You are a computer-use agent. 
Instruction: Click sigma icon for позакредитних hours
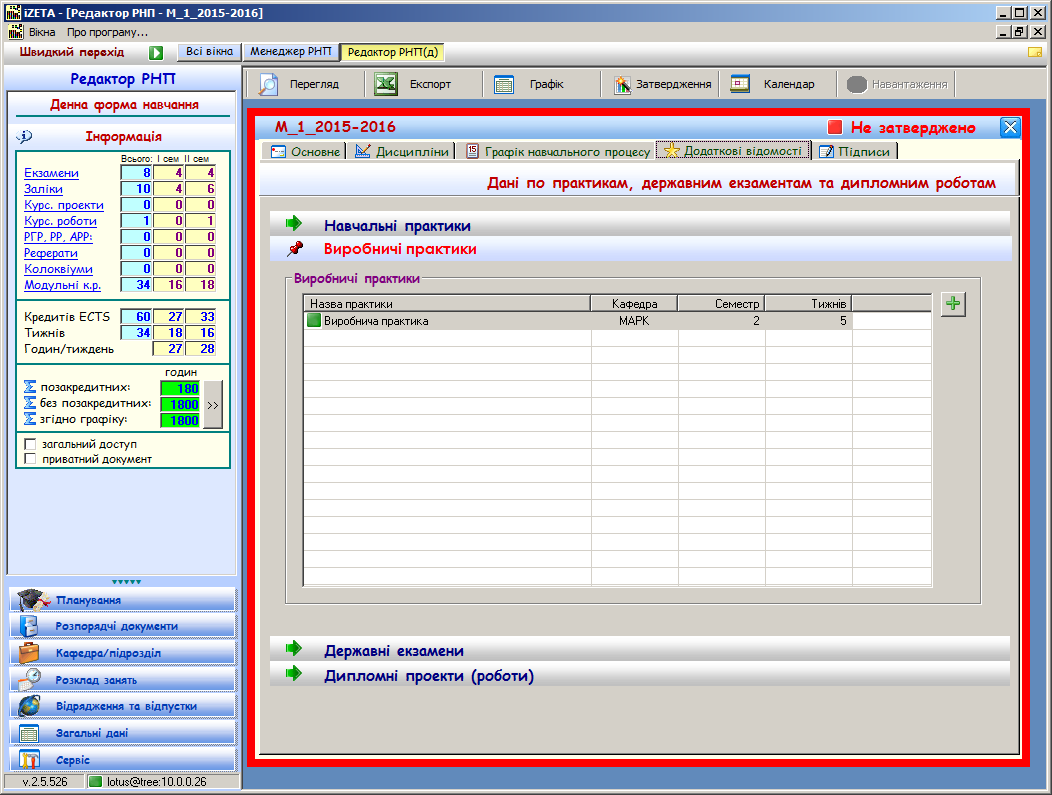(x=30, y=387)
